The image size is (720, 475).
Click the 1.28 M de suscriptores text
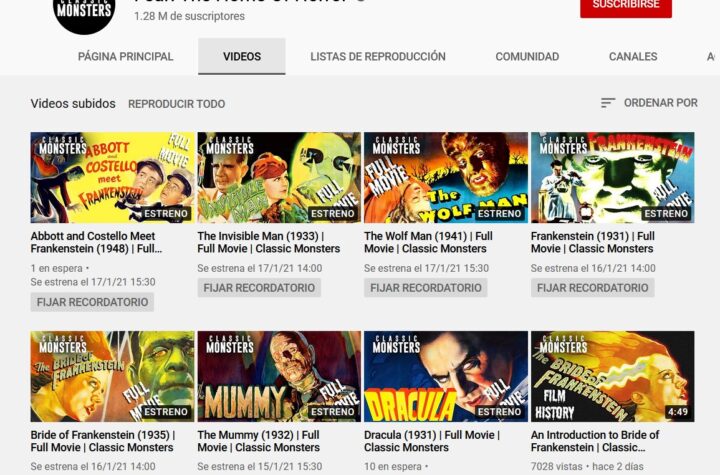(189, 16)
